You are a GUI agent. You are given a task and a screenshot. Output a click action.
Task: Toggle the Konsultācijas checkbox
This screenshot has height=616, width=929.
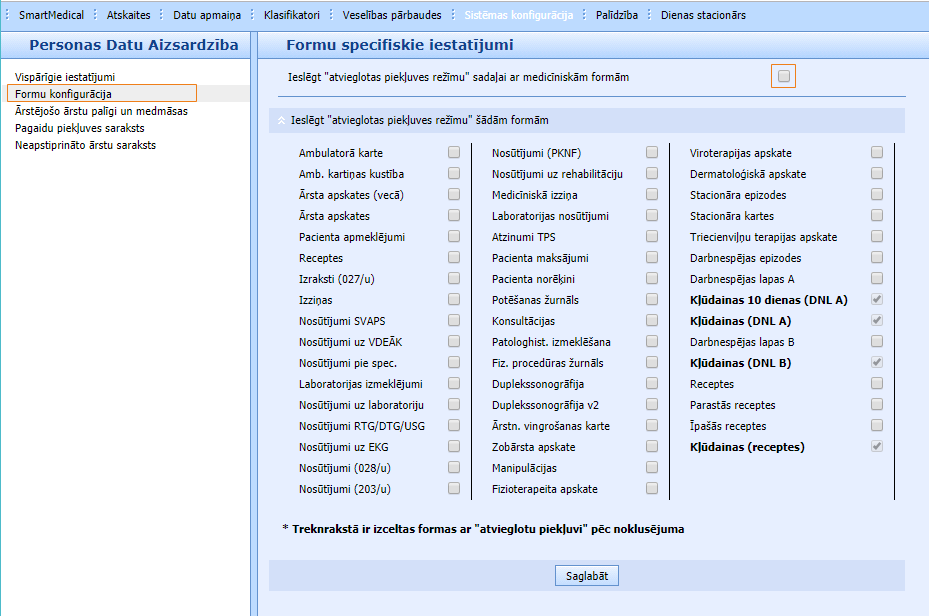tap(652, 321)
